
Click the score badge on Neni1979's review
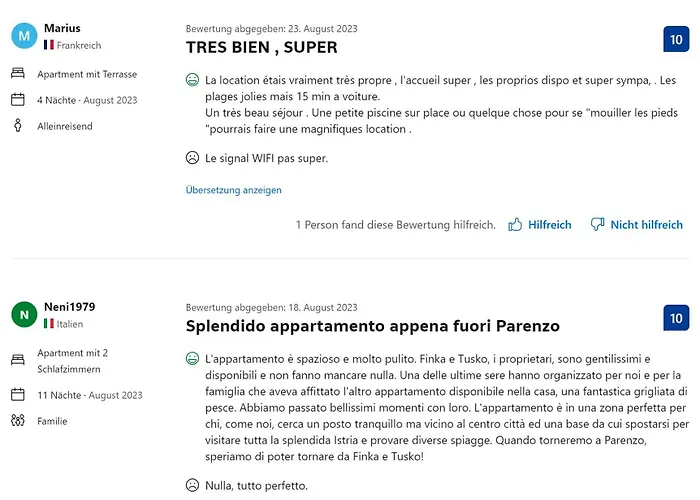676,318
